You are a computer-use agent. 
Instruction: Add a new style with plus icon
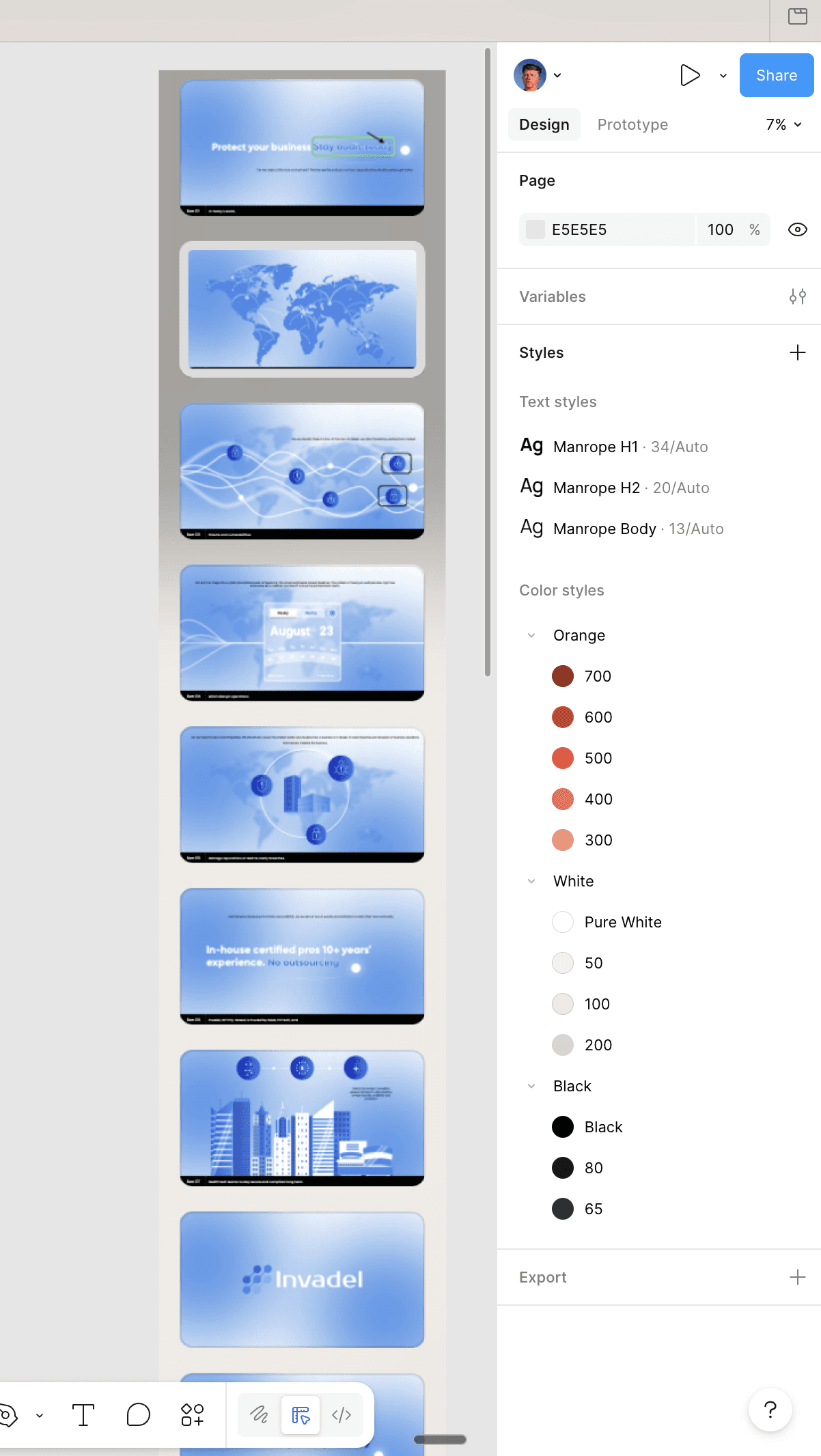[797, 352]
